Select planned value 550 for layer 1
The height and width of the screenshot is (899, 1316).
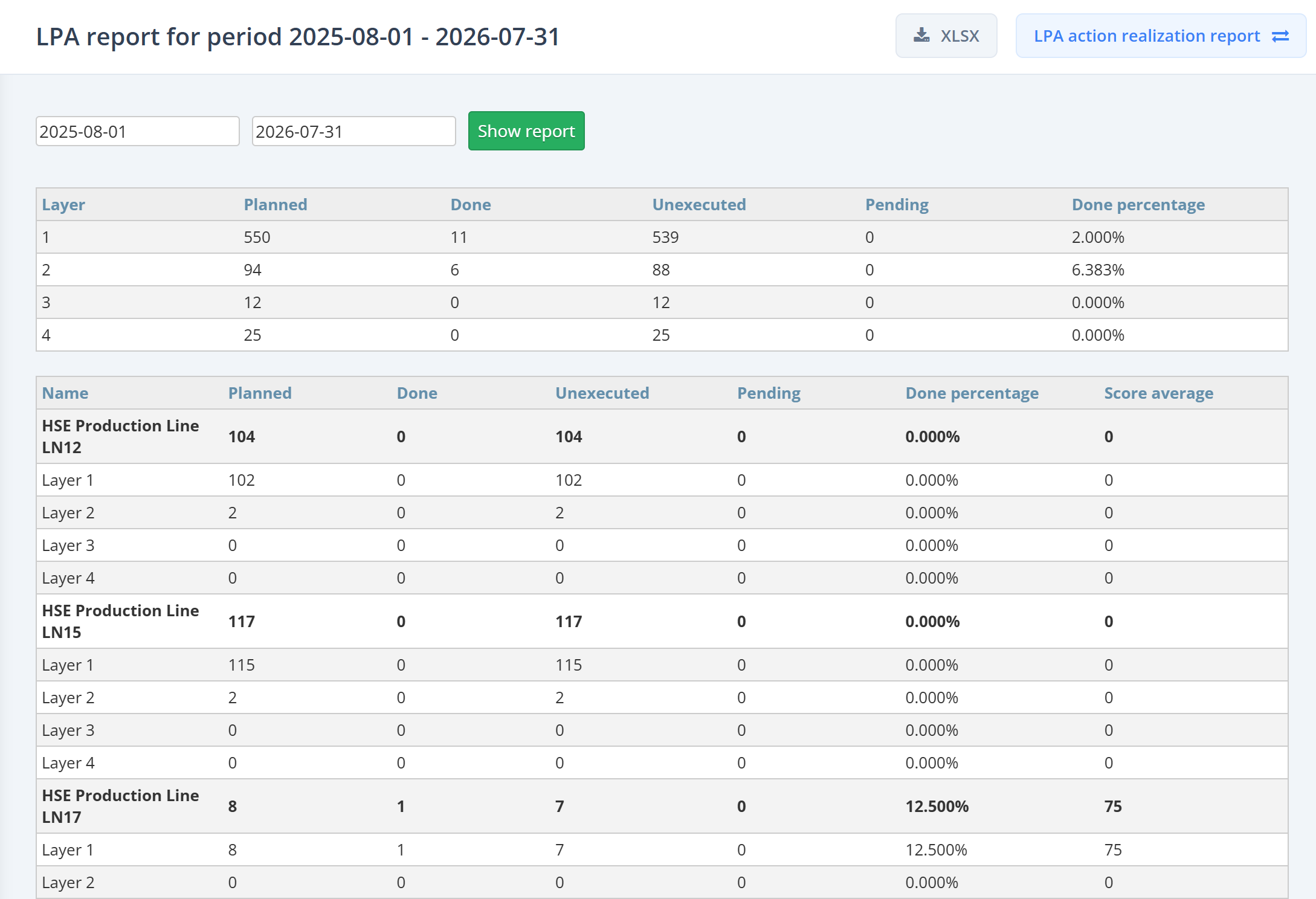pyautogui.click(x=257, y=237)
